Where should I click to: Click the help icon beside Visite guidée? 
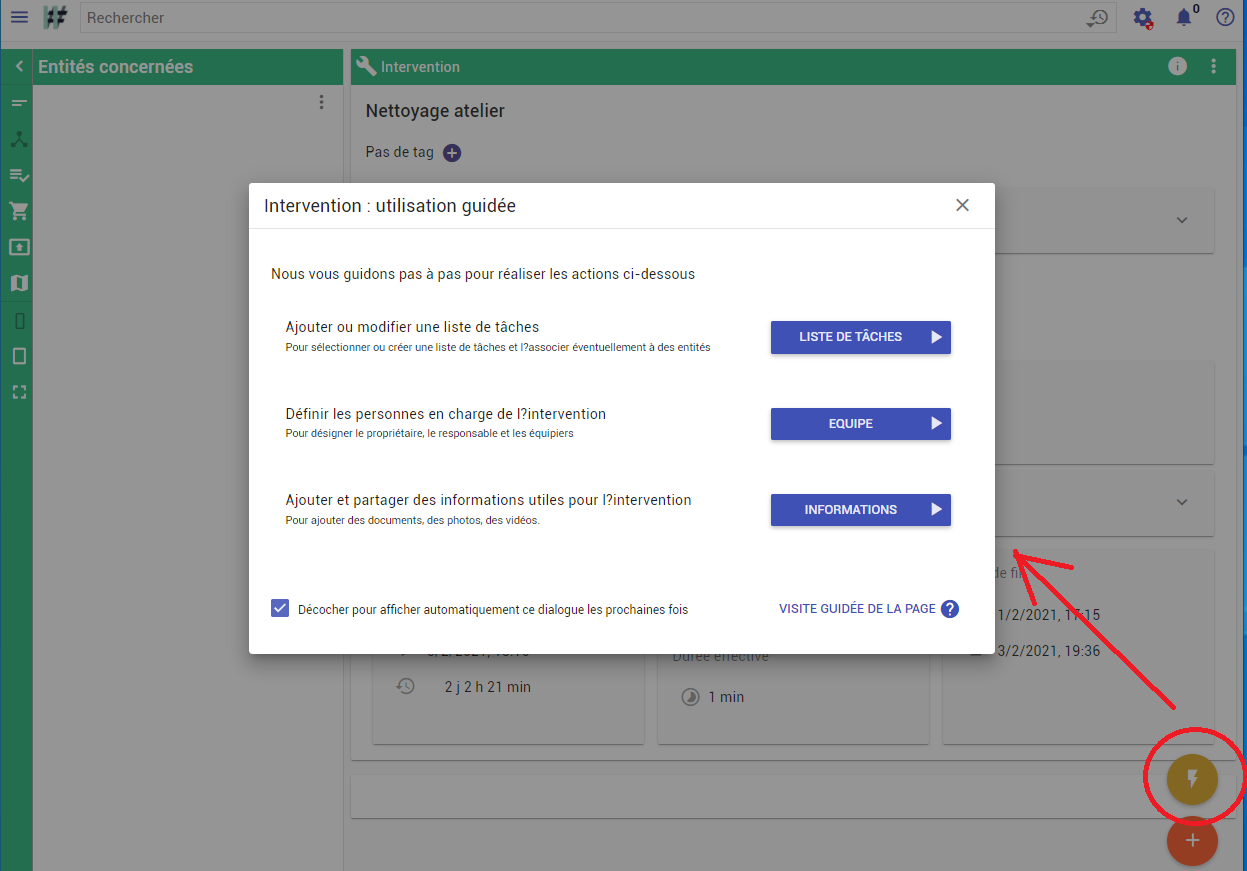pos(950,609)
